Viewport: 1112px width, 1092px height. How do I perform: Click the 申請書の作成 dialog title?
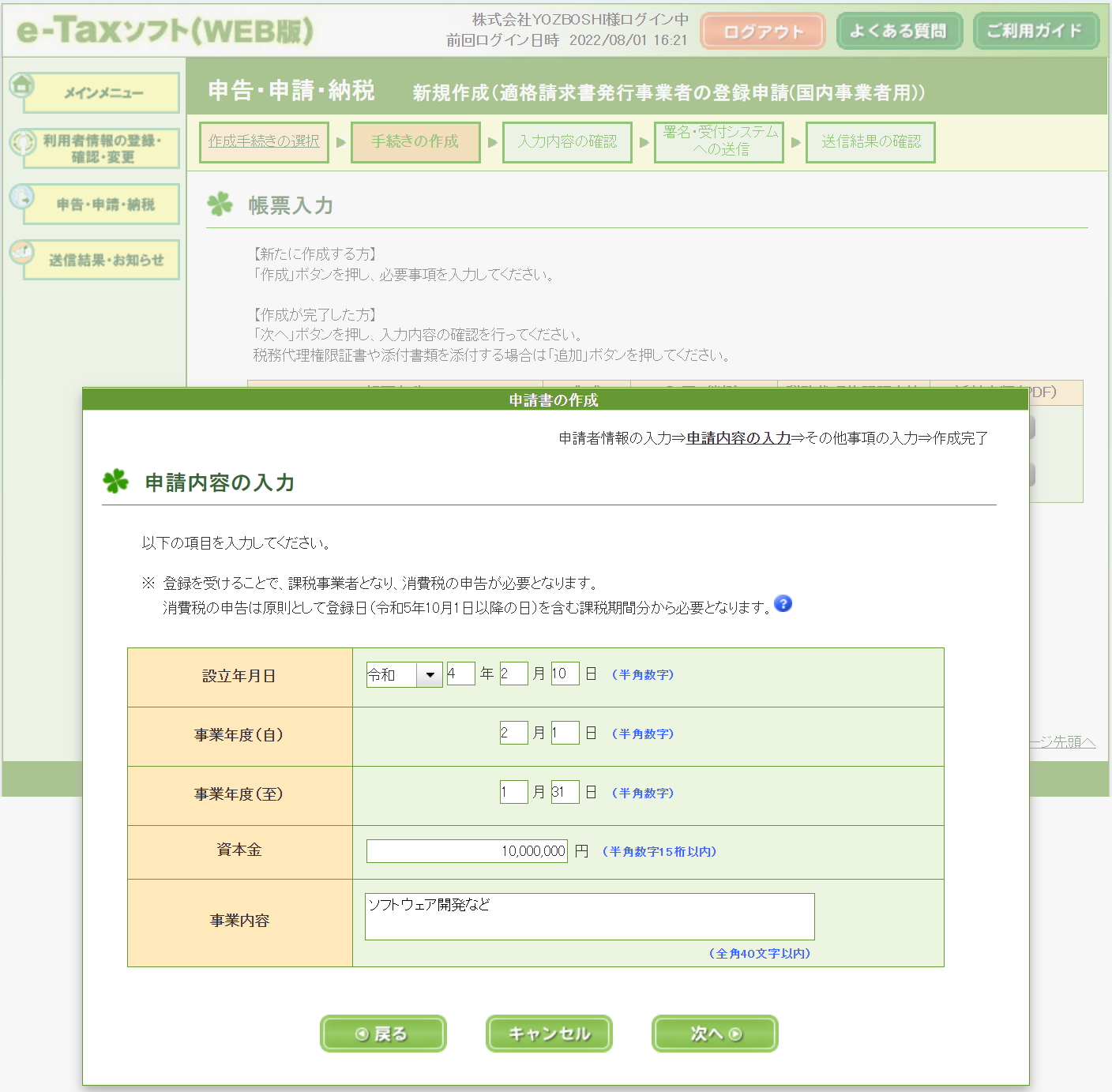[x=554, y=400]
